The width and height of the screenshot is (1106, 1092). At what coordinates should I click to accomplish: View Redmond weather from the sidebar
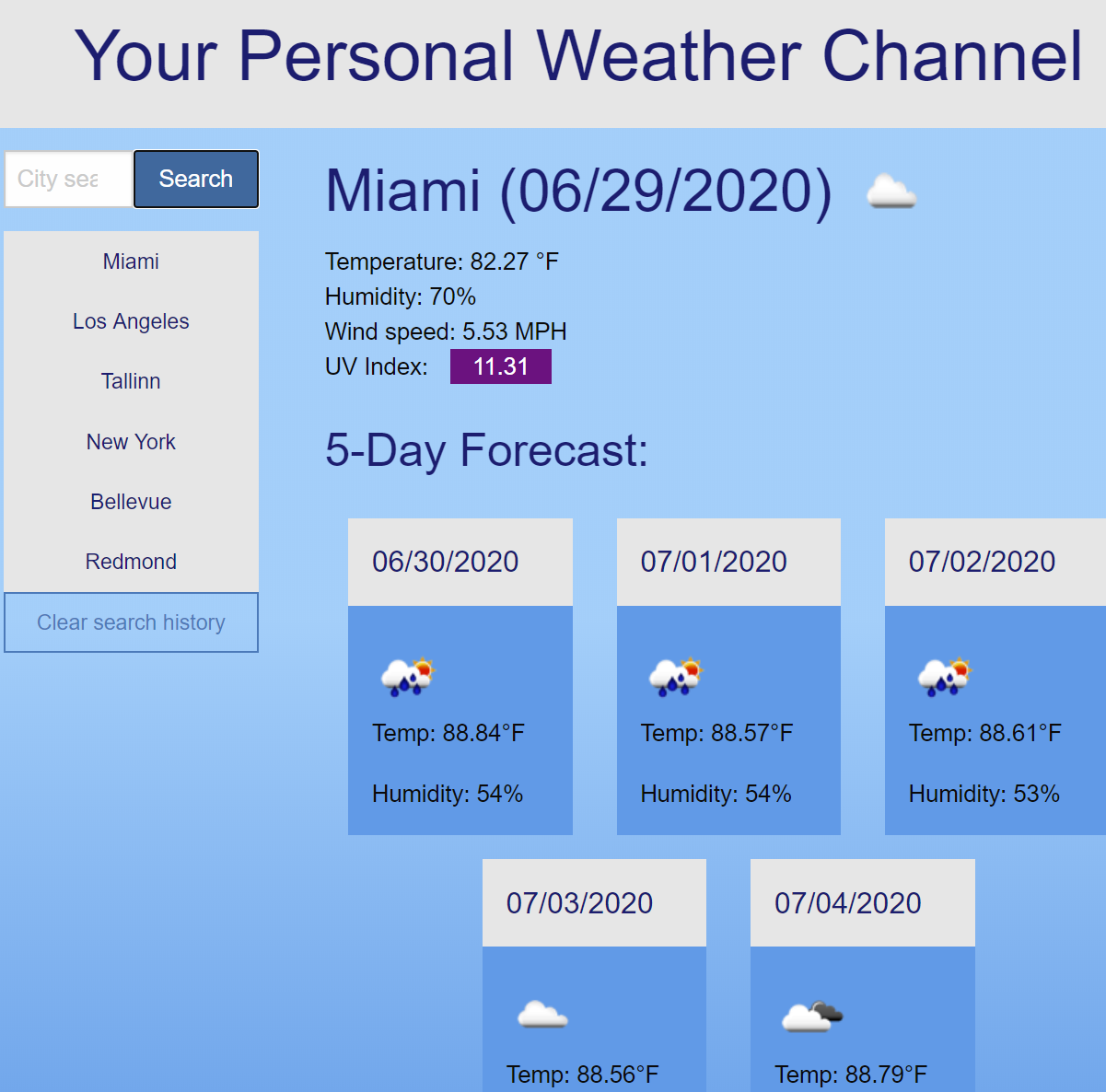131,562
